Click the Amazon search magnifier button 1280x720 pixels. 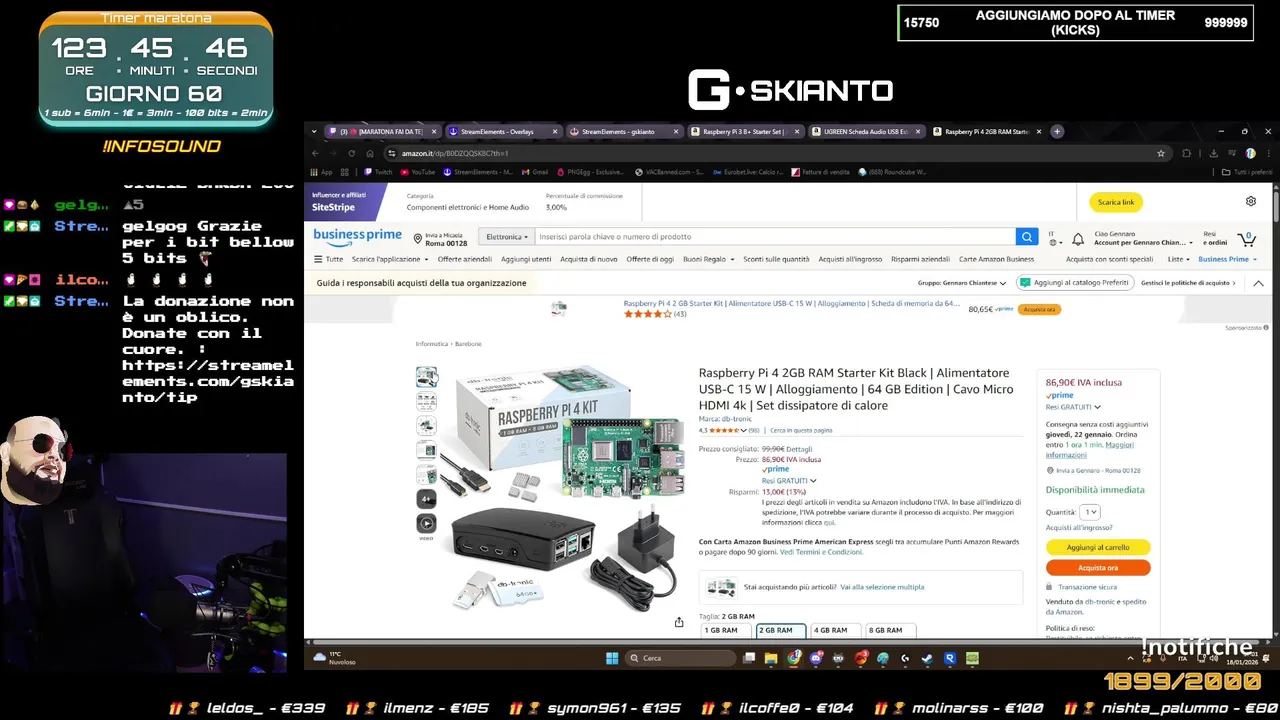1026,237
